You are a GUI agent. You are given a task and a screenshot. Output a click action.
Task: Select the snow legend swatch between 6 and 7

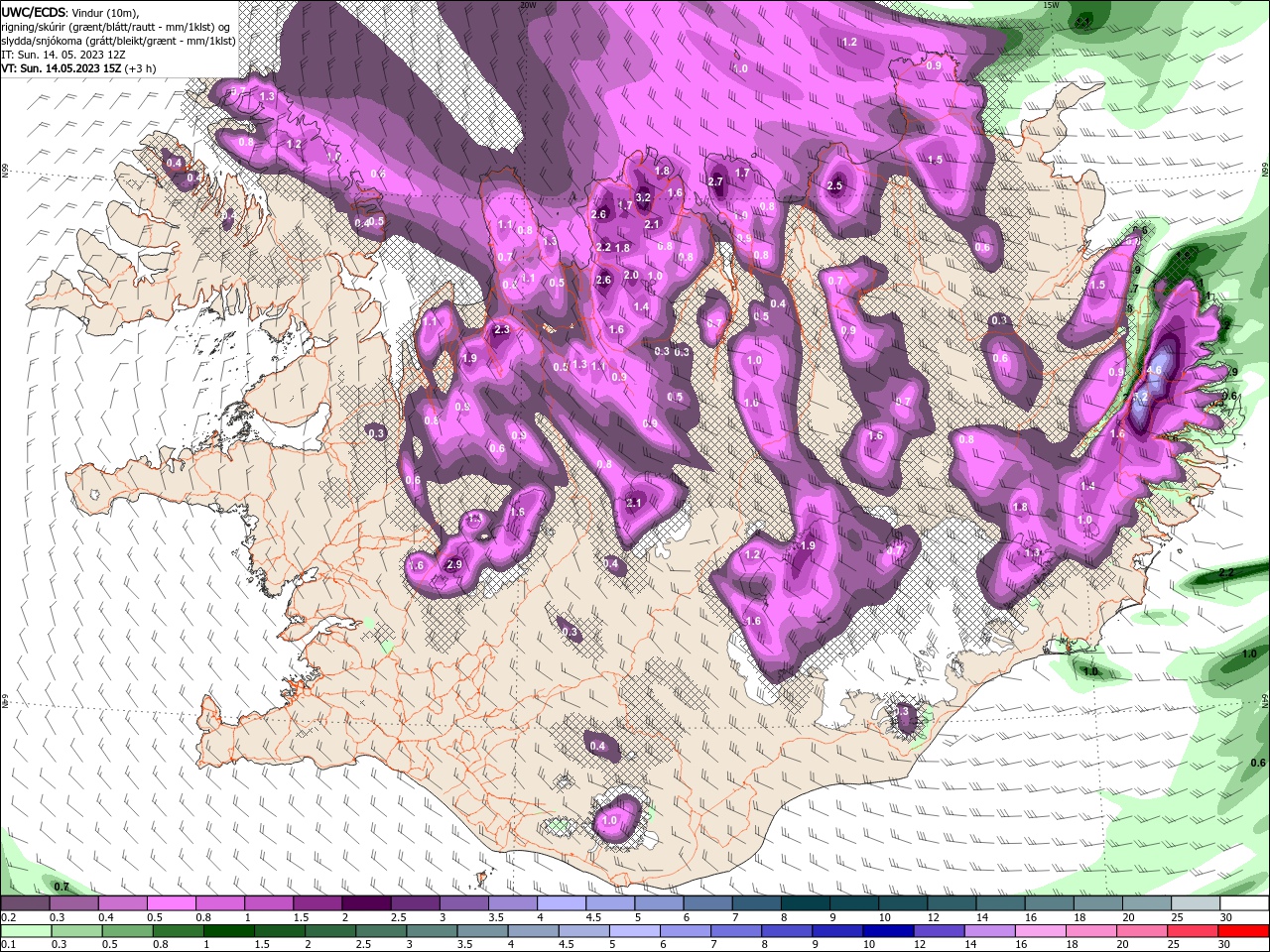[705, 903]
